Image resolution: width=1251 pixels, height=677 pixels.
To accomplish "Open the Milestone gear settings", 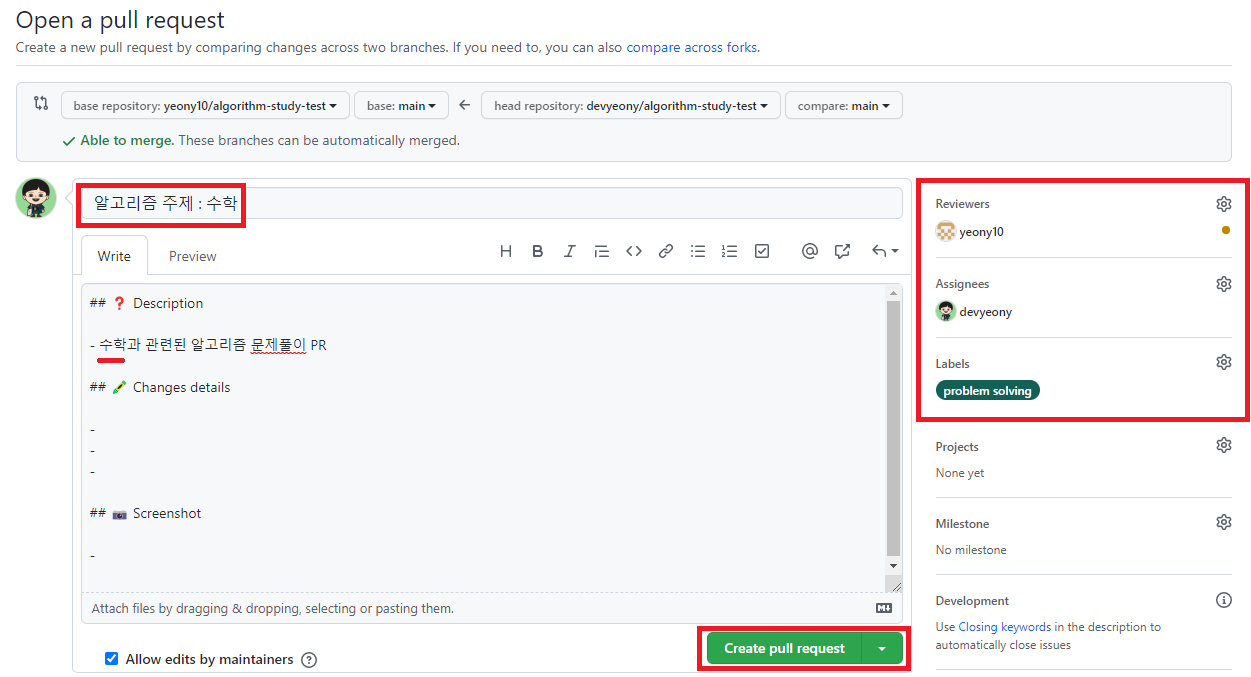I will pyautogui.click(x=1224, y=522).
